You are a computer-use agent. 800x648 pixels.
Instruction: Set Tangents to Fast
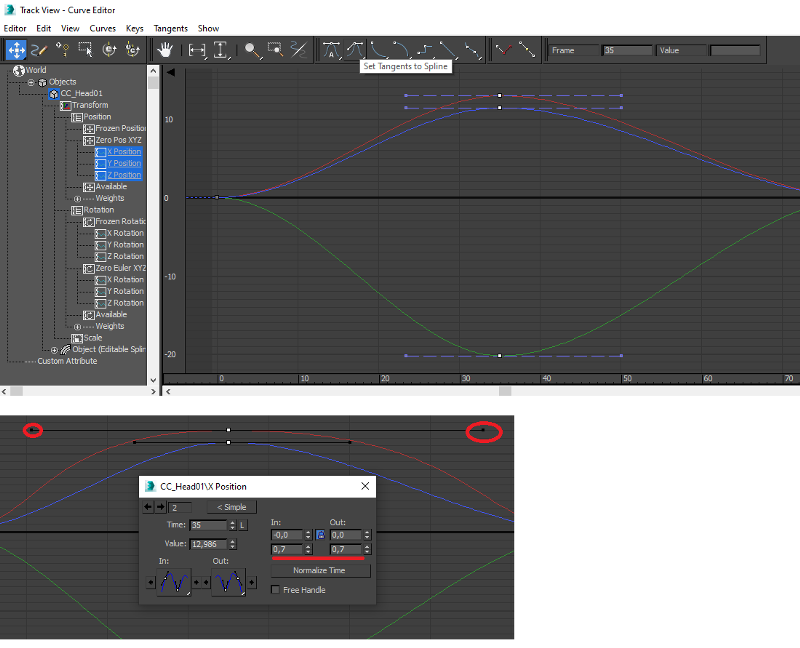click(x=379, y=50)
